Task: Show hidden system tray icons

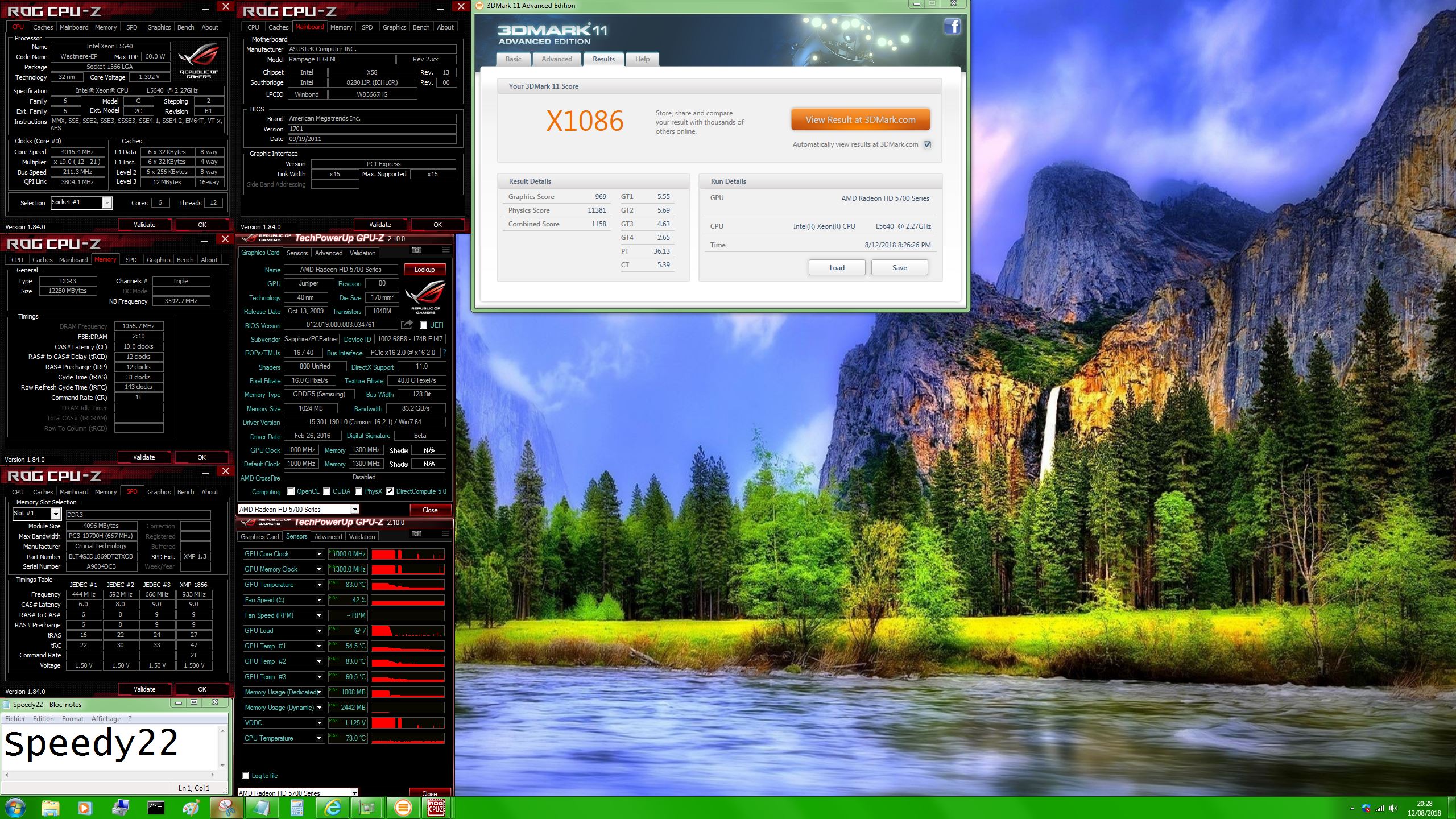Action: pos(1352,808)
